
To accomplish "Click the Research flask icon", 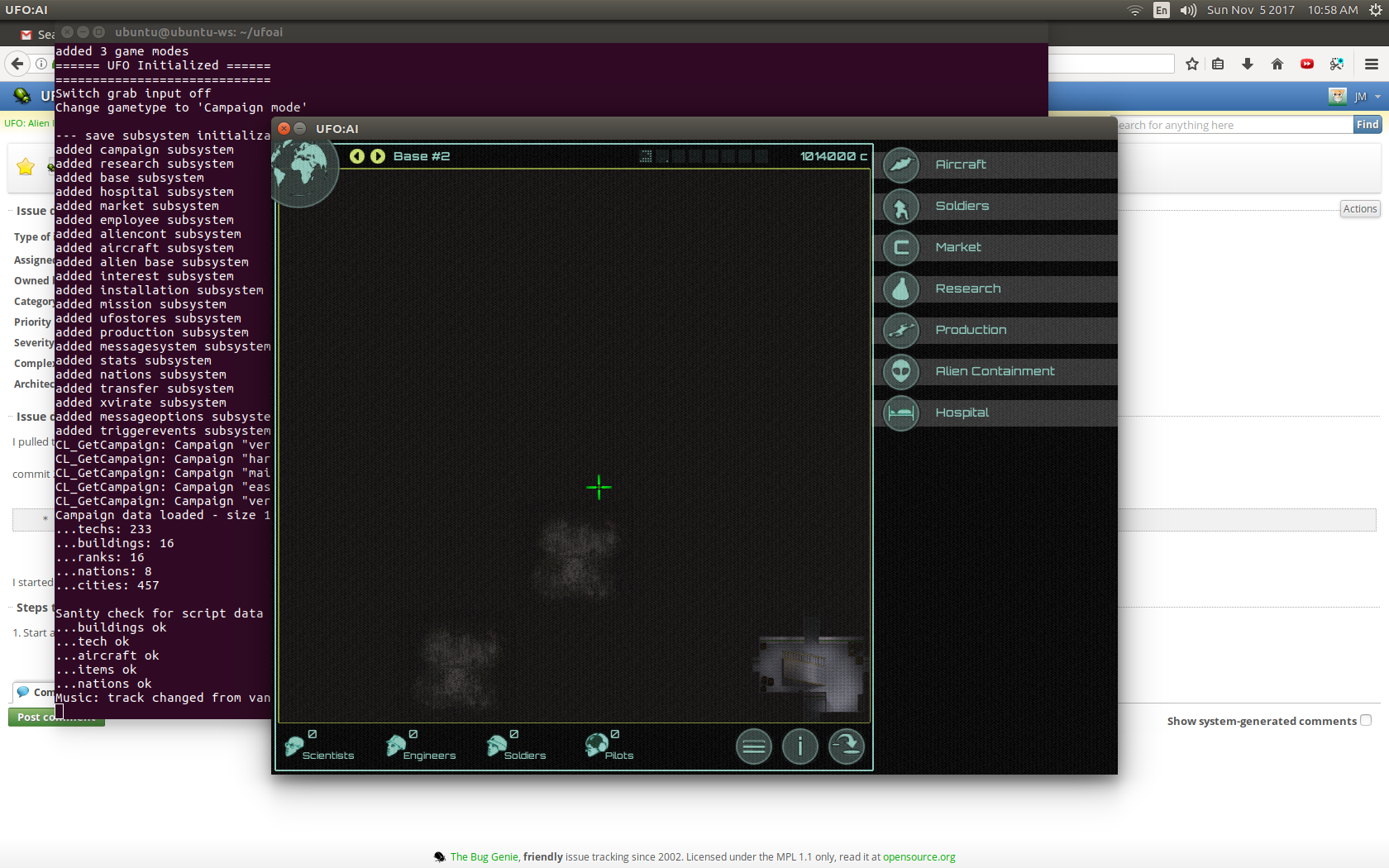I will (901, 289).
